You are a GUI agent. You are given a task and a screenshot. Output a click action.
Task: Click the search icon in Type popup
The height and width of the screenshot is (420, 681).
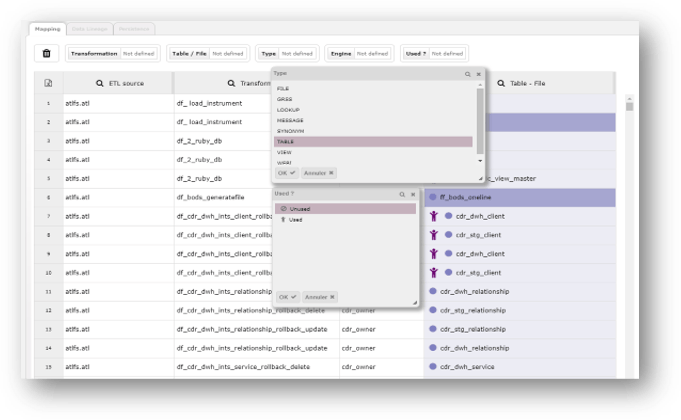coord(468,74)
